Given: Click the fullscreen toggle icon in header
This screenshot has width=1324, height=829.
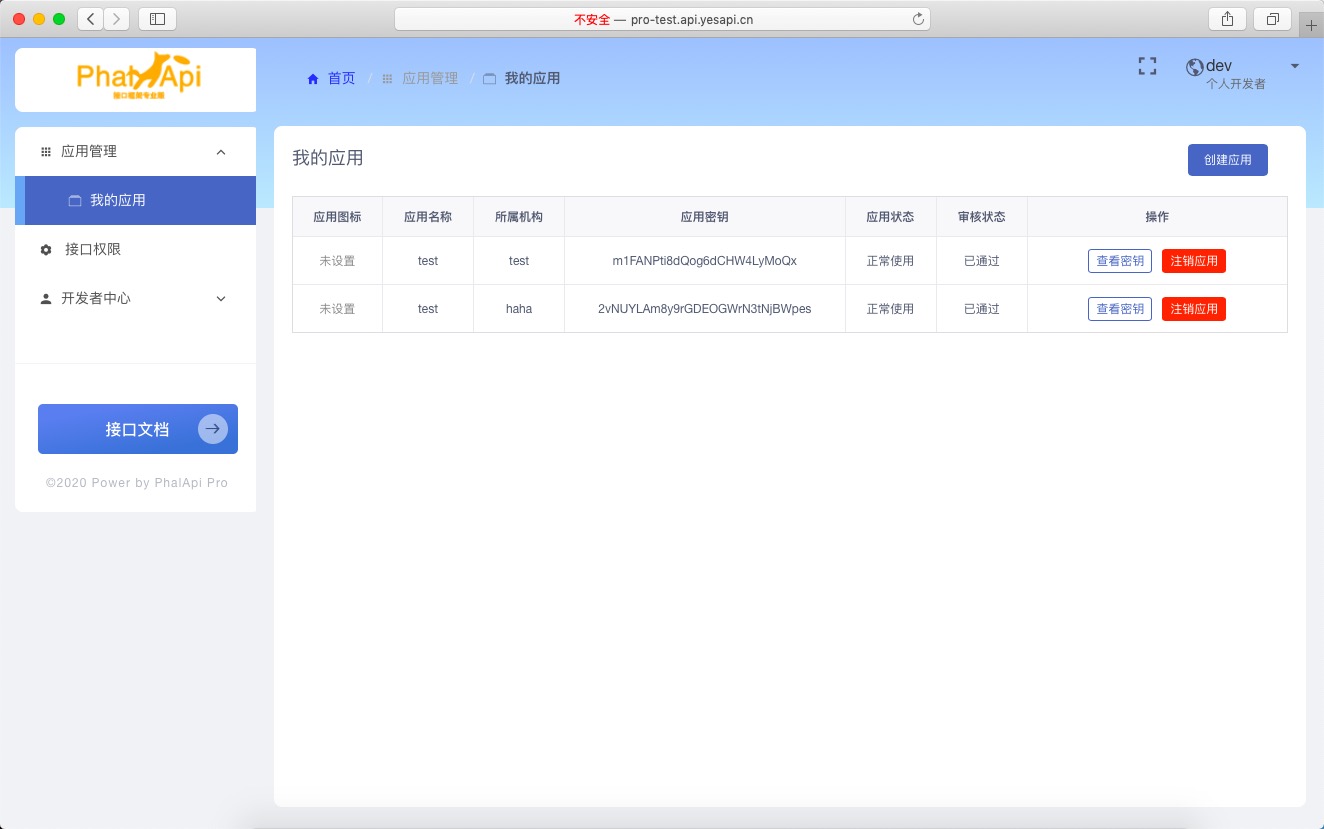Looking at the screenshot, I should pyautogui.click(x=1147, y=66).
